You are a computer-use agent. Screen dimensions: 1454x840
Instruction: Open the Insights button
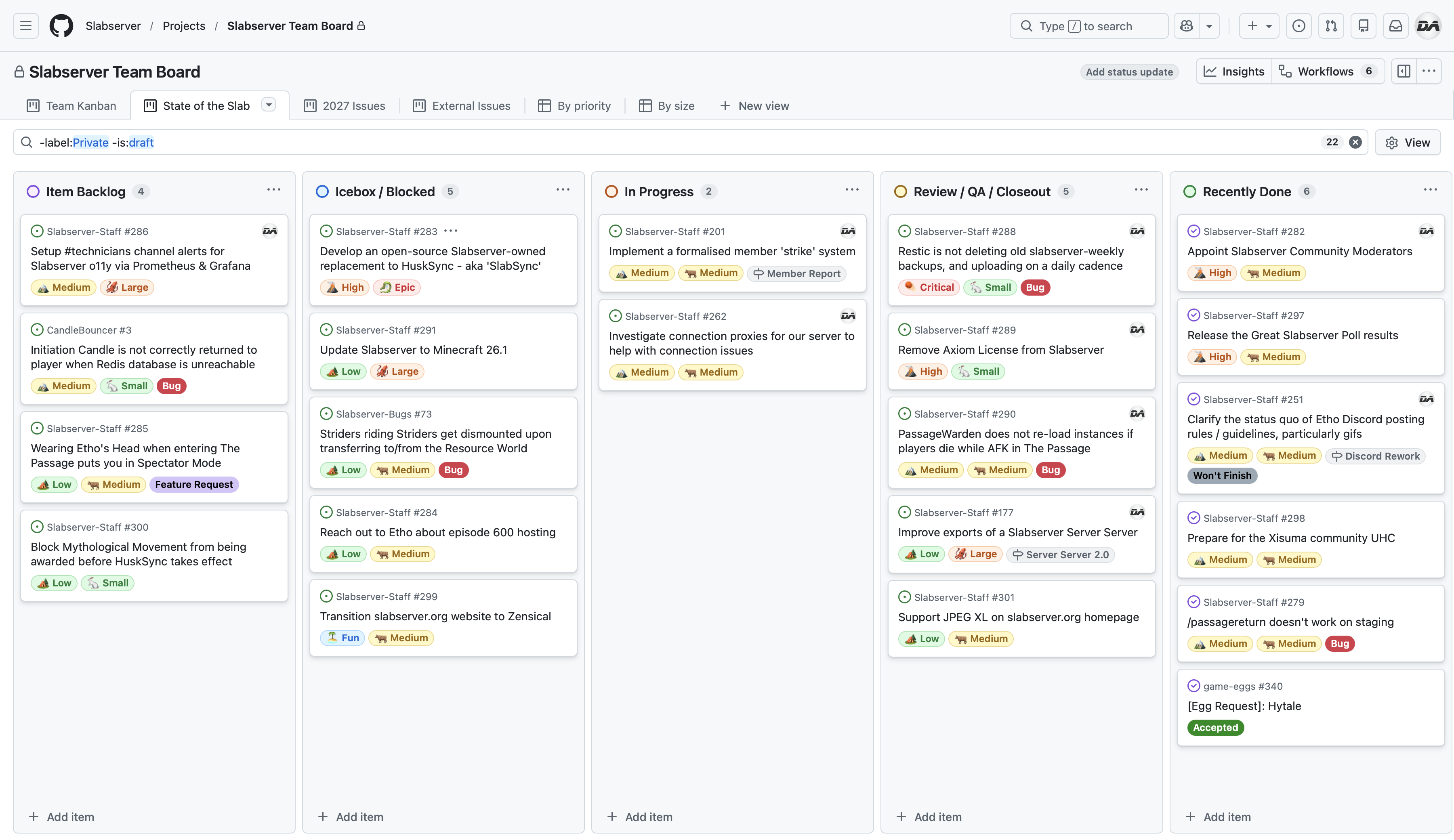point(1234,71)
